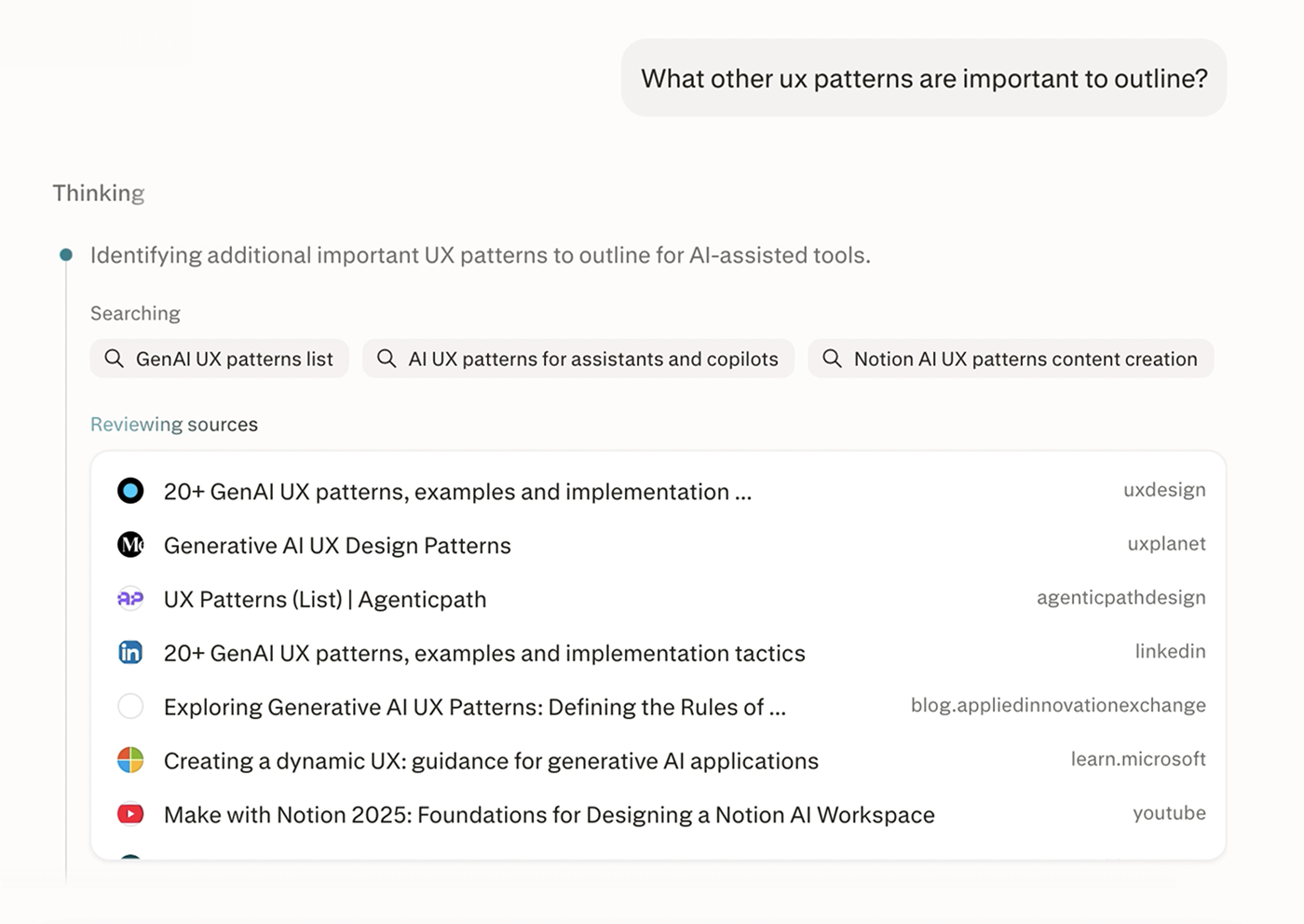Click the Microsoft logo icon
Screen dimensions: 1304x924
tap(130, 761)
